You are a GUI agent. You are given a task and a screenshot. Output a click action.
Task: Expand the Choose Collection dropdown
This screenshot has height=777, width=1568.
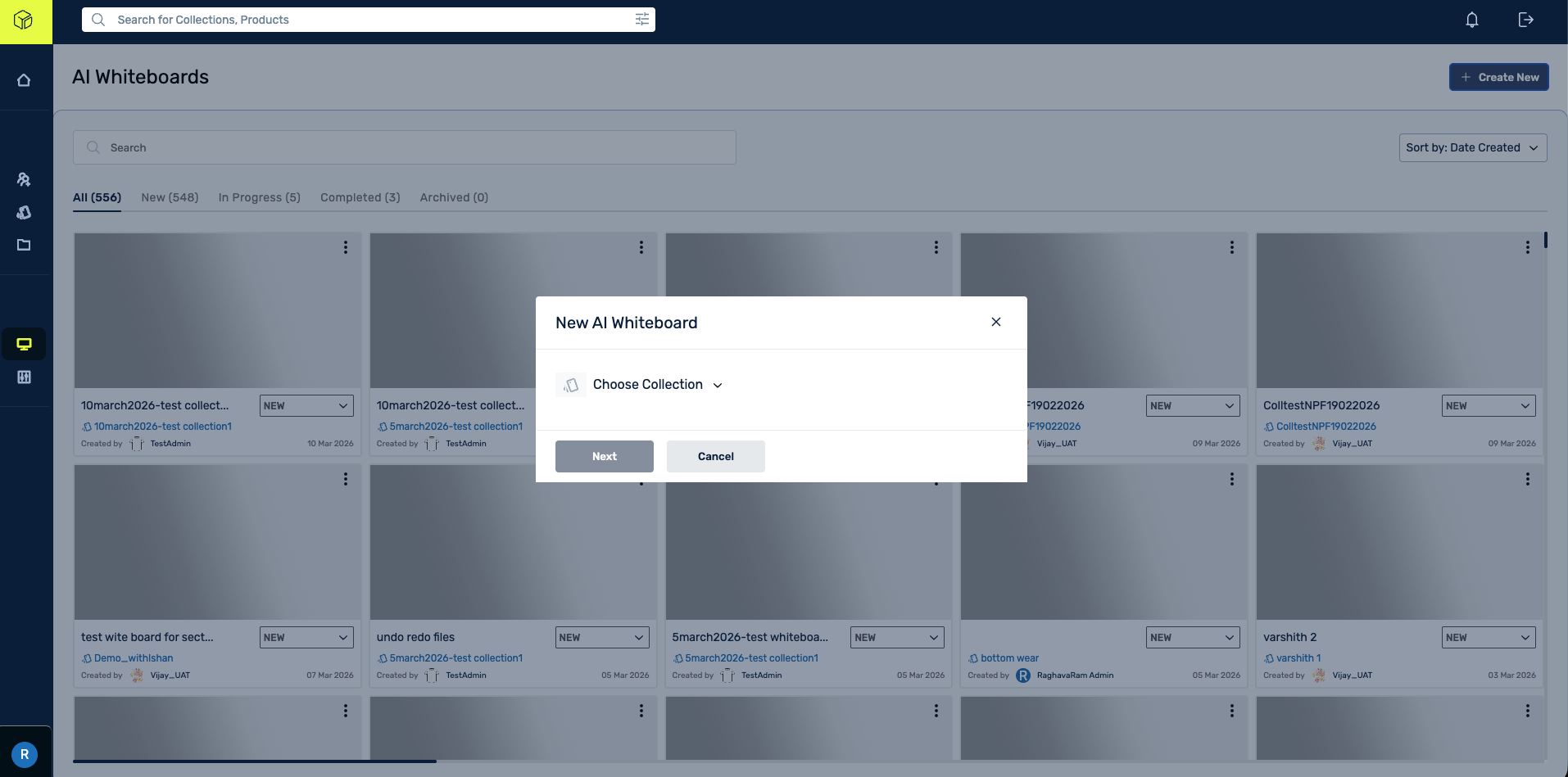click(x=657, y=385)
